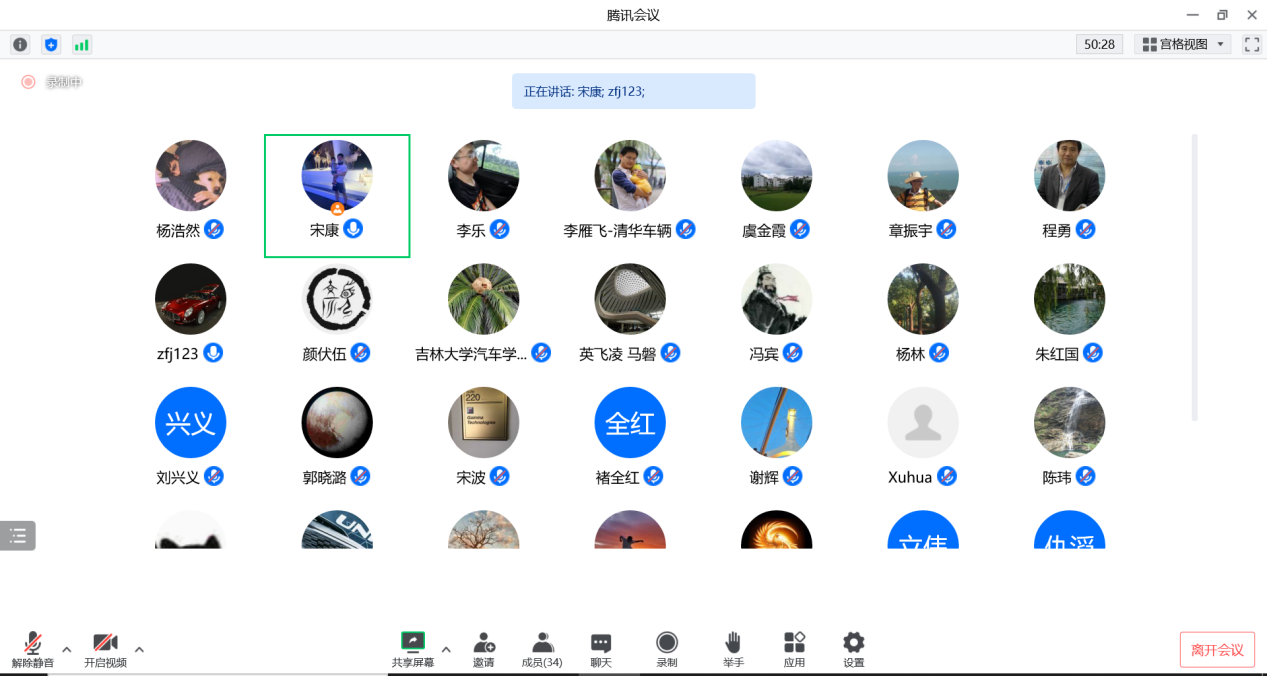
Task: Enter fullscreen mode using the top-right icon
Action: click(x=1251, y=45)
